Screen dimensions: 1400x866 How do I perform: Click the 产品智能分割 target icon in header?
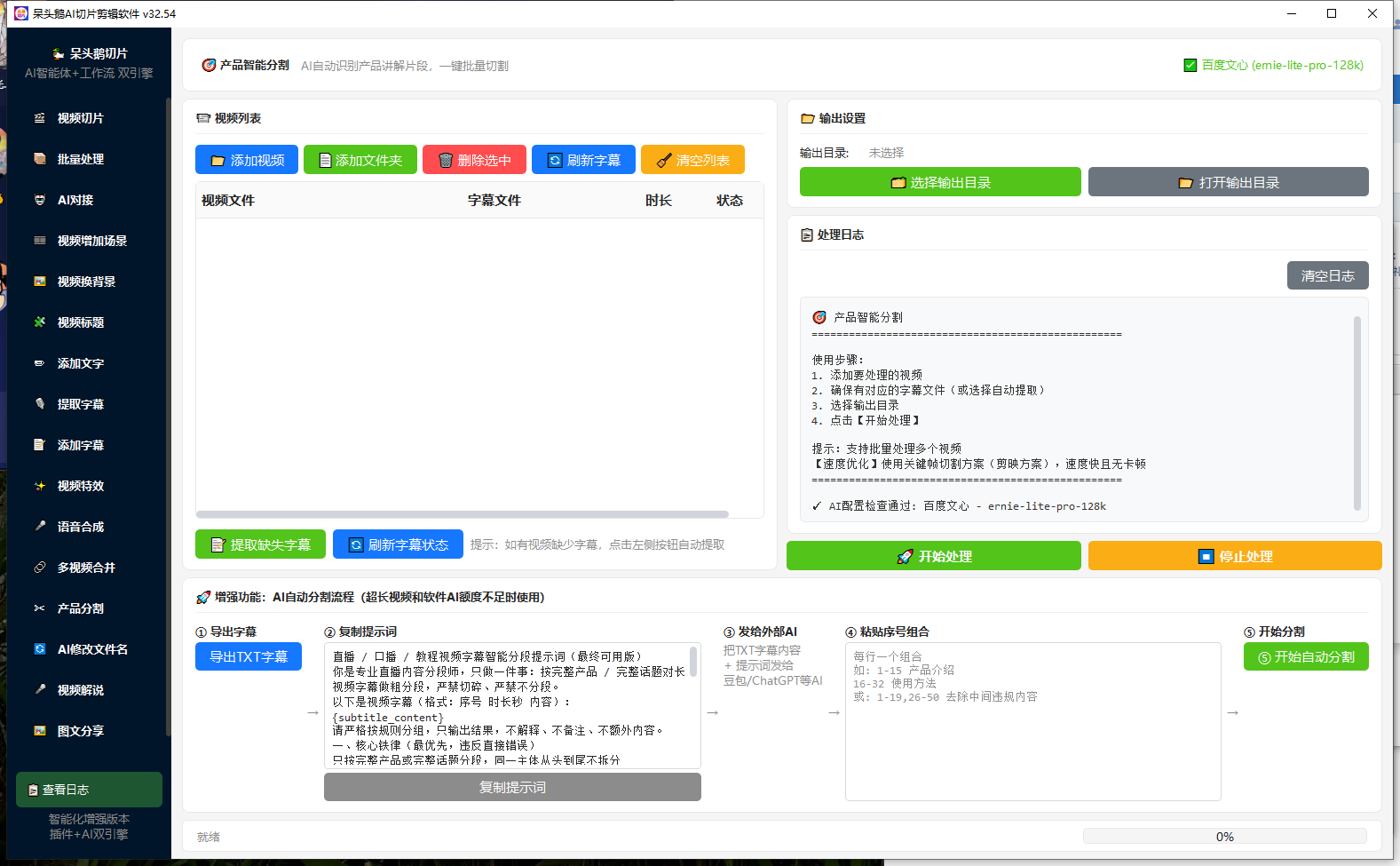pyautogui.click(x=209, y=65)
